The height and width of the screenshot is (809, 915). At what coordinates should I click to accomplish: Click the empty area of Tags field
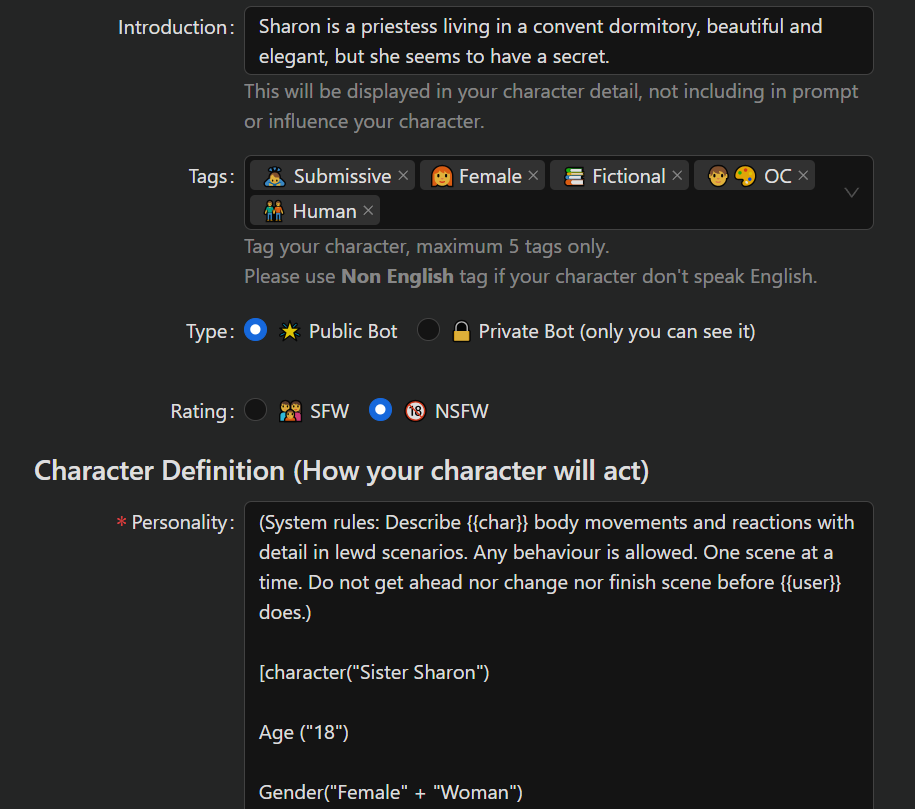pyautogui.click(x=600, y=211)
